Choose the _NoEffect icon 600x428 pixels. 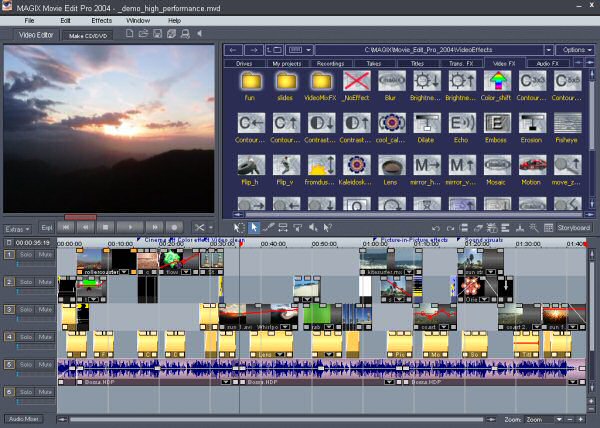357,81
